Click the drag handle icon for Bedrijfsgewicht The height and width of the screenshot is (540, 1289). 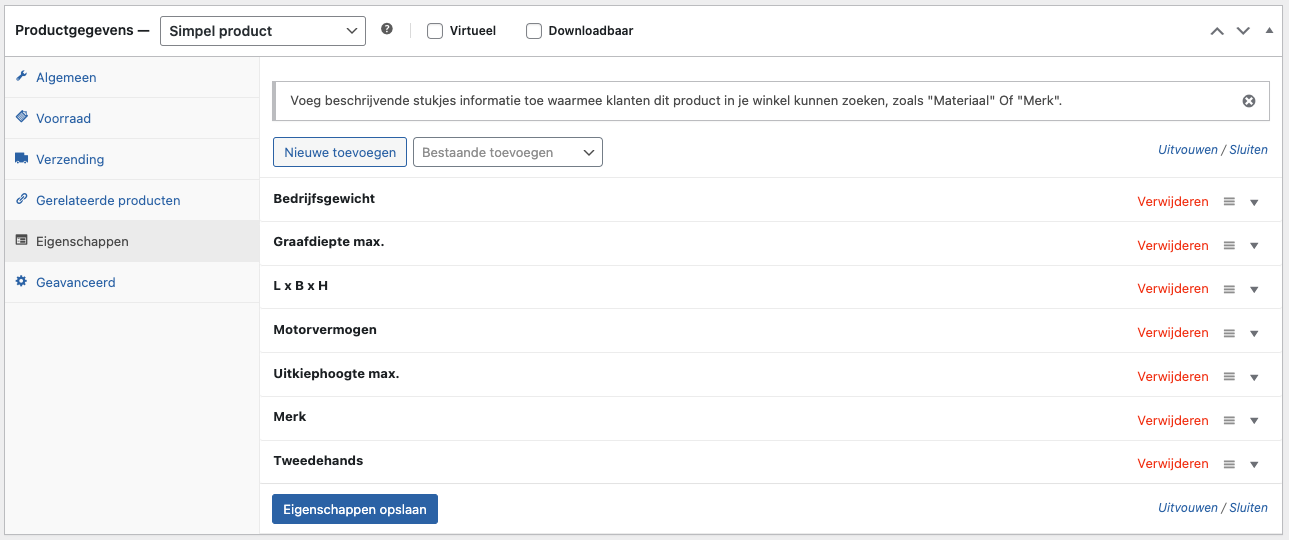click(1230, 202)
